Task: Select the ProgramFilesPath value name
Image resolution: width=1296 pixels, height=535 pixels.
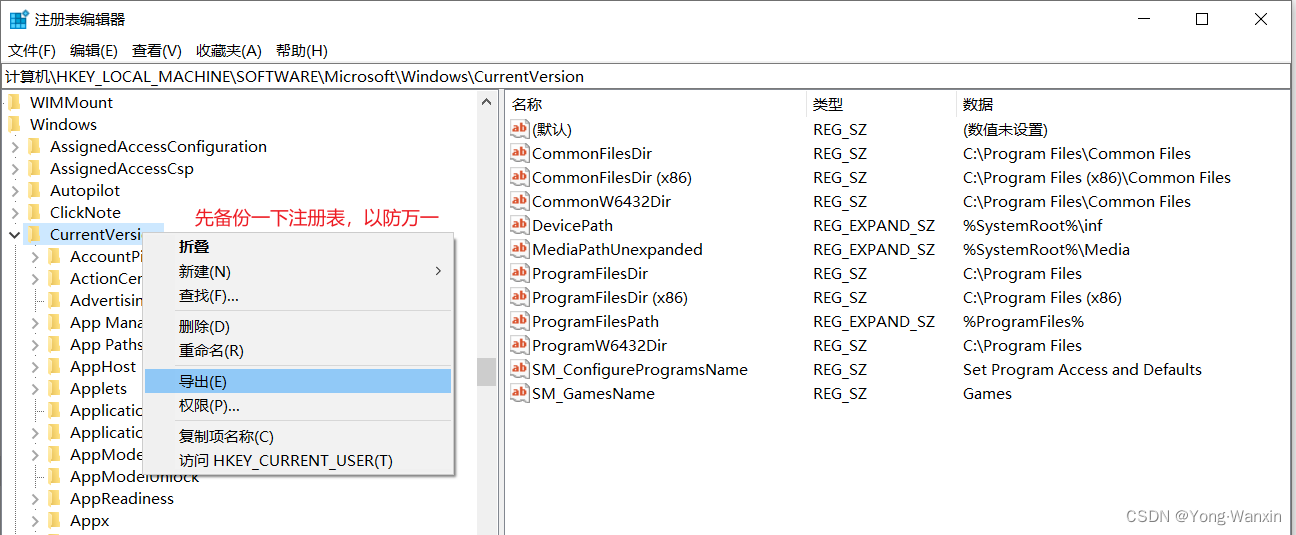Action: click(595, 321)
